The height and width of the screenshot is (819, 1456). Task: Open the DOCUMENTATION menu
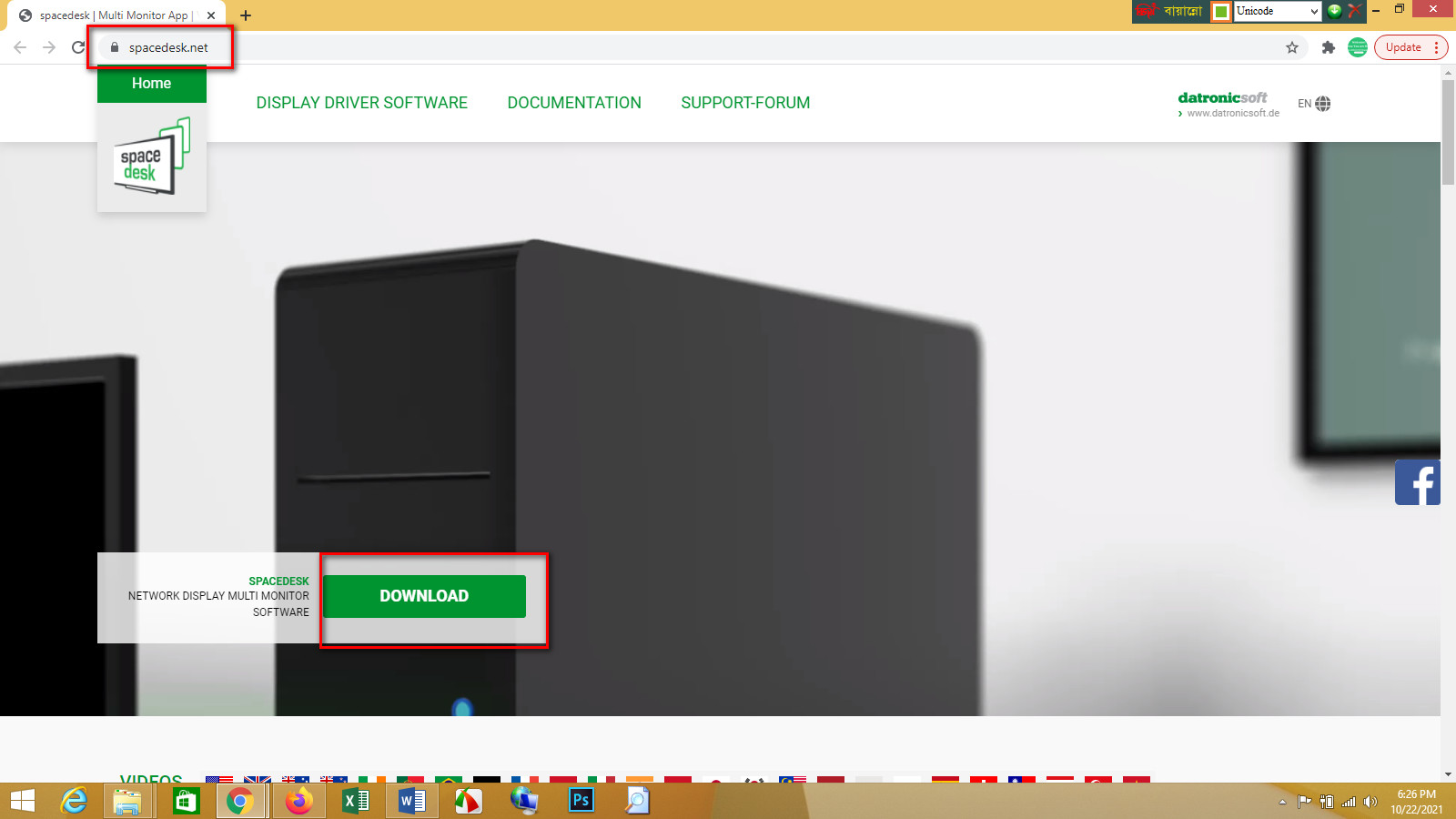[574, 103]
